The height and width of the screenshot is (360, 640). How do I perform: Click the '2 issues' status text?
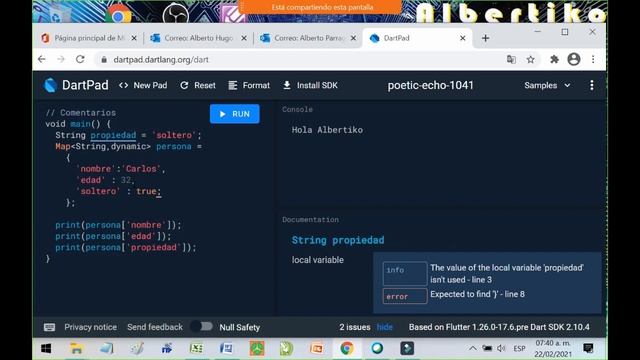pyautogui.click(x=355, y=327)
